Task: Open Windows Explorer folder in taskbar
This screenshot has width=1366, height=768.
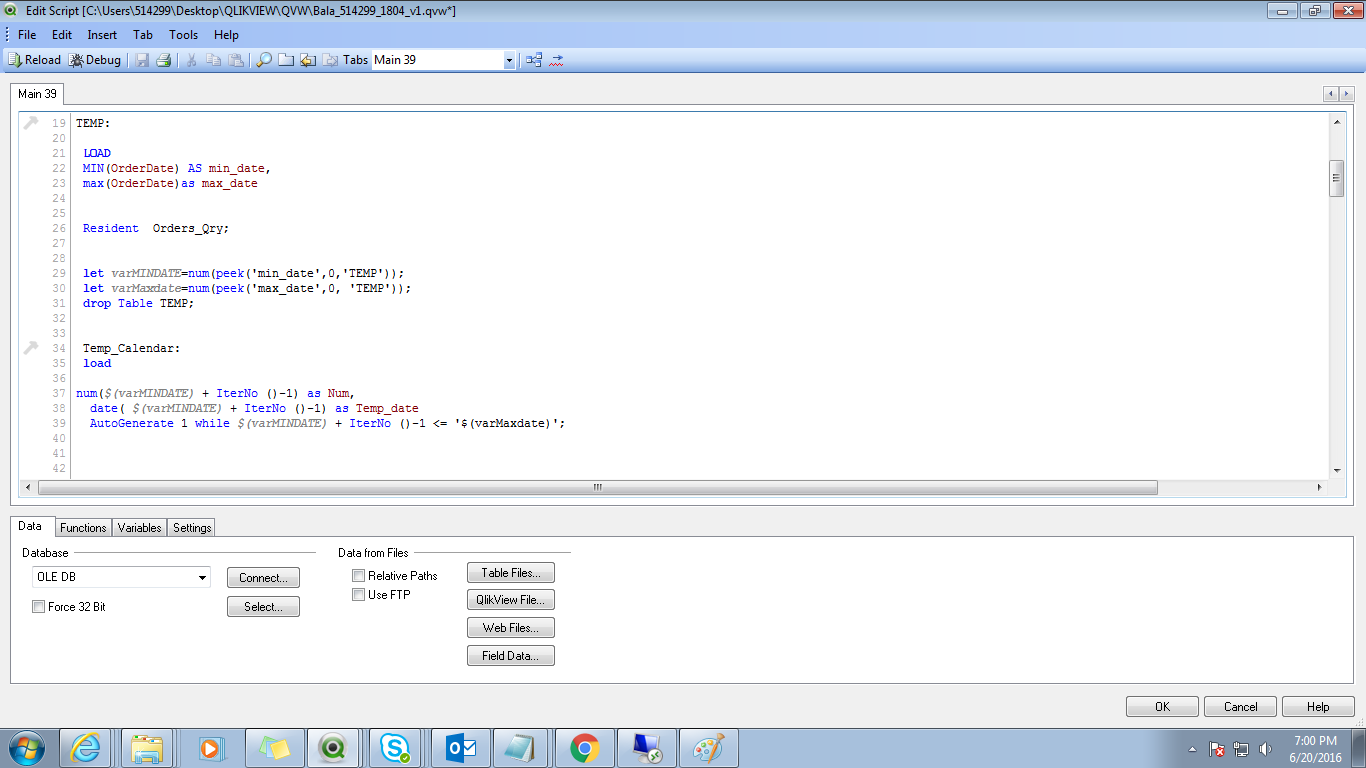Action: [x=148, y=748]
